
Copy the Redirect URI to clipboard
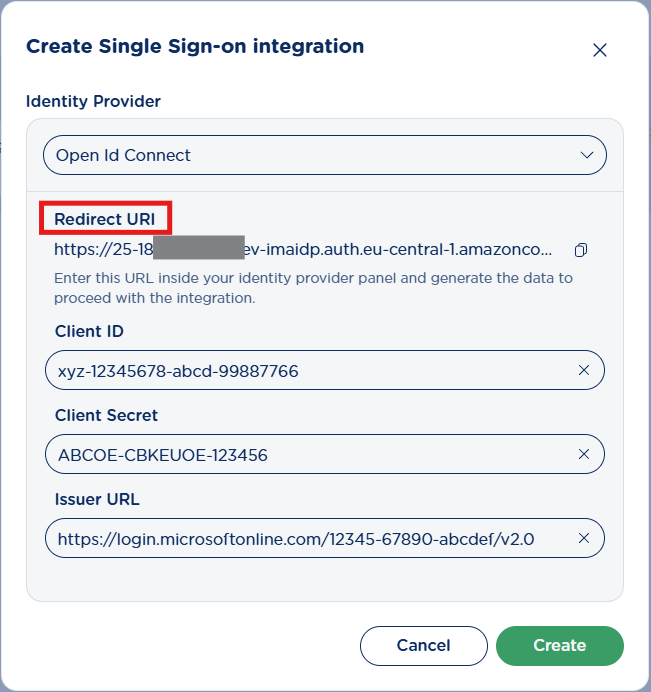click(x=580, y=249)
